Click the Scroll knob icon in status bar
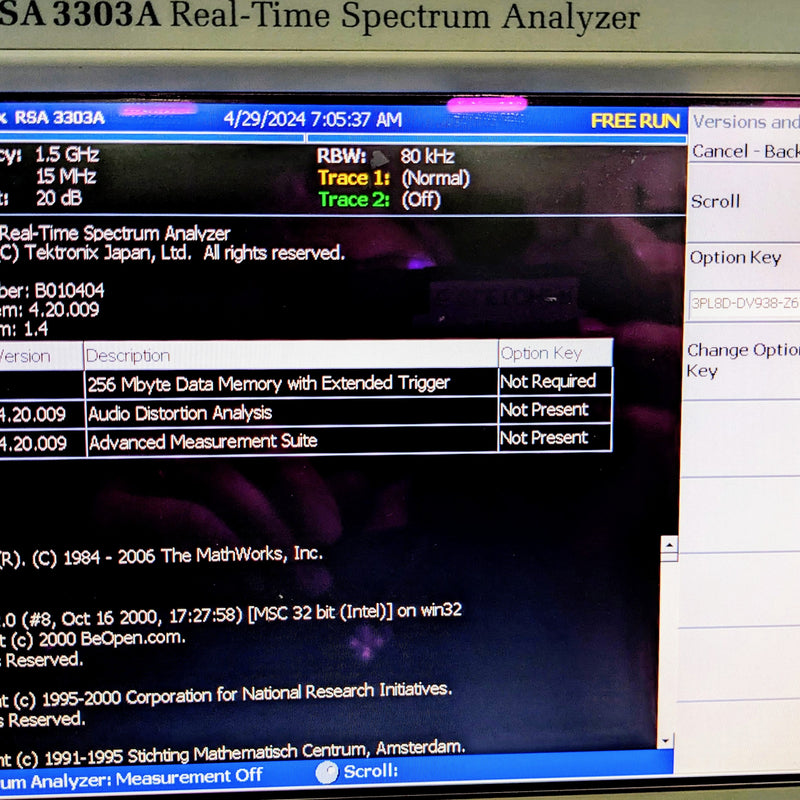The width and height of the screenshot is (800, 800). [x=328, y=772]
